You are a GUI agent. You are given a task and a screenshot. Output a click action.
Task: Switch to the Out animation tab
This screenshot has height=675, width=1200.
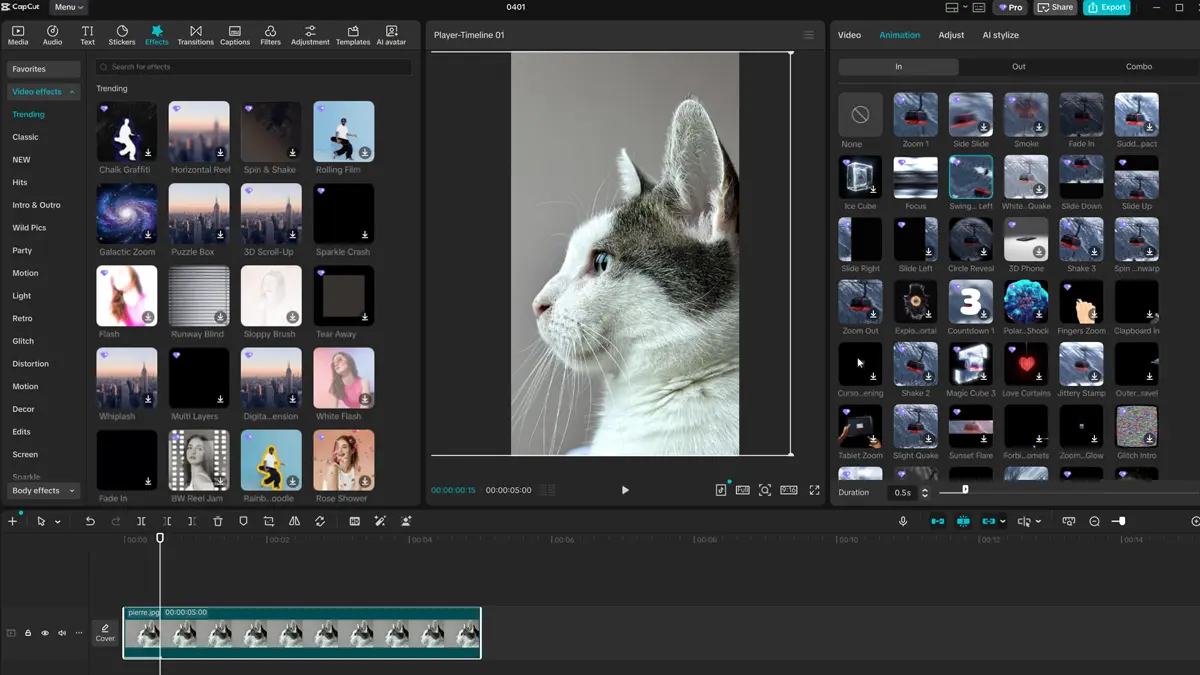1018,66
